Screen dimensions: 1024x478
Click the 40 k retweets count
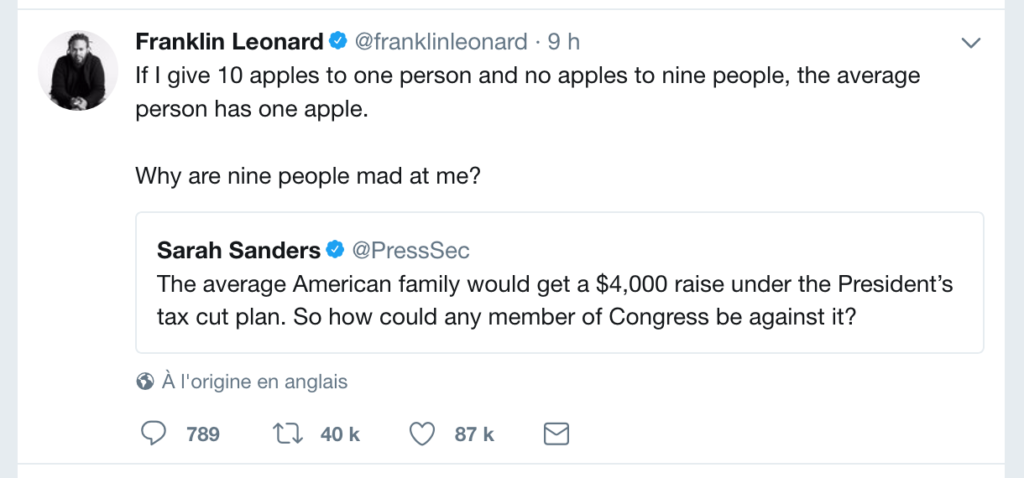point(340,434)
